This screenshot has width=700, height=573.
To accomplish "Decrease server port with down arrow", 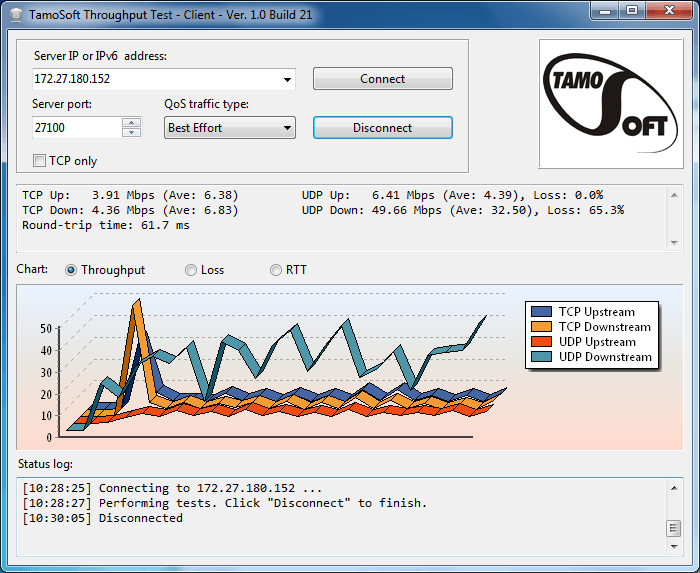I will (x=131, y=133).
